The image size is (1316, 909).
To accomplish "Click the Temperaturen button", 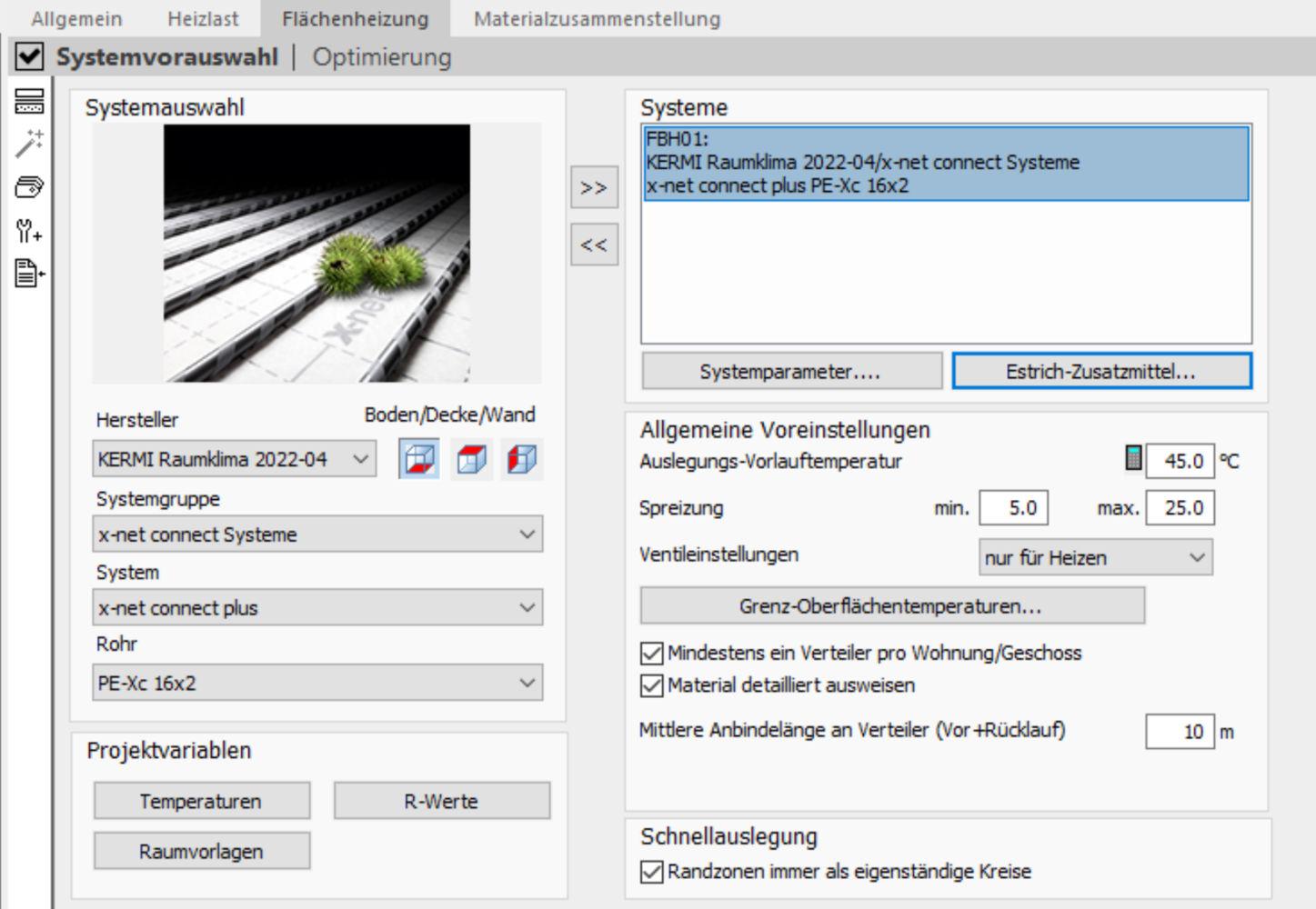I will [201, 801].
